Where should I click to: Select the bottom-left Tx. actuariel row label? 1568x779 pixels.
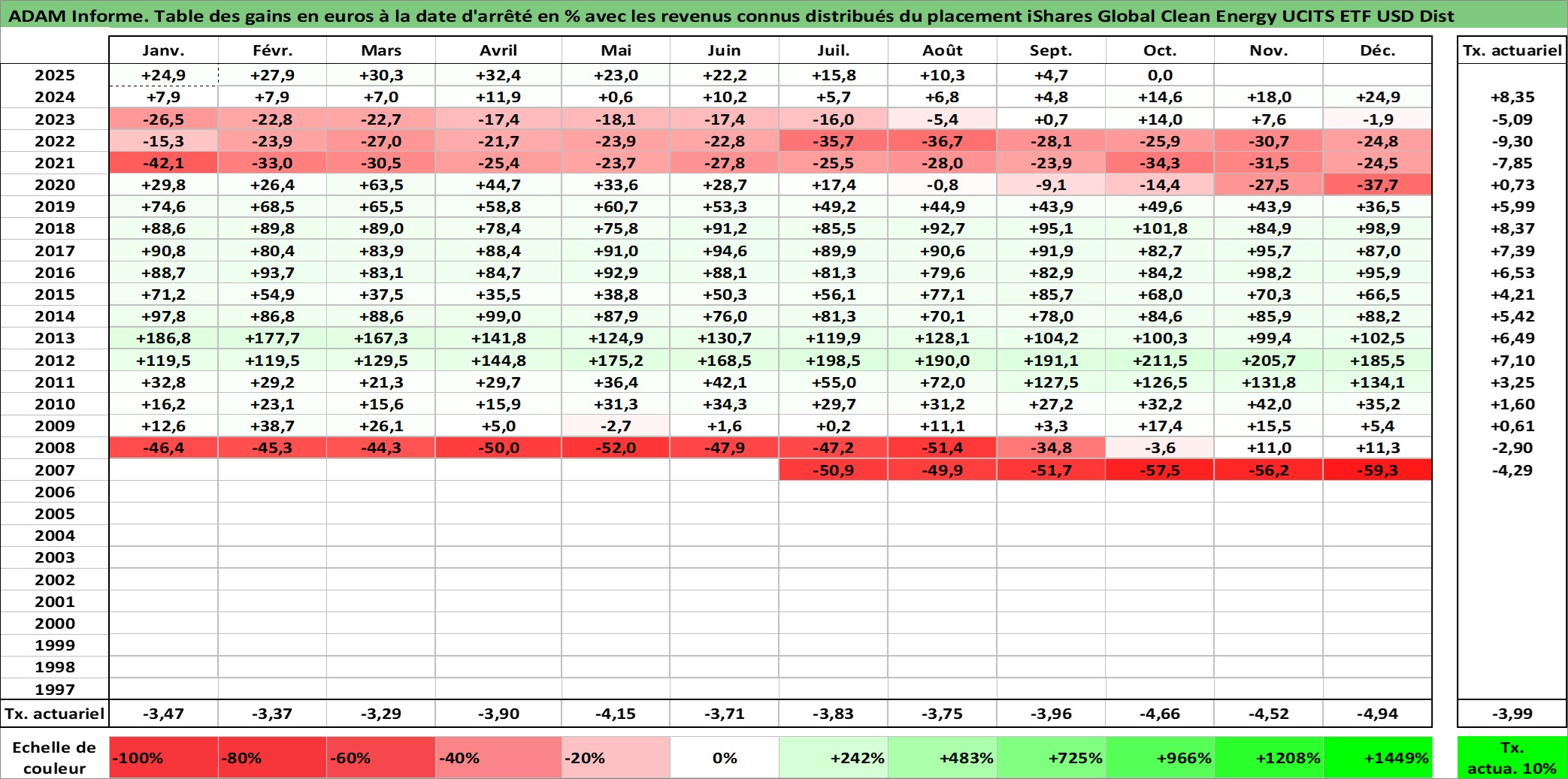(55, 714)
